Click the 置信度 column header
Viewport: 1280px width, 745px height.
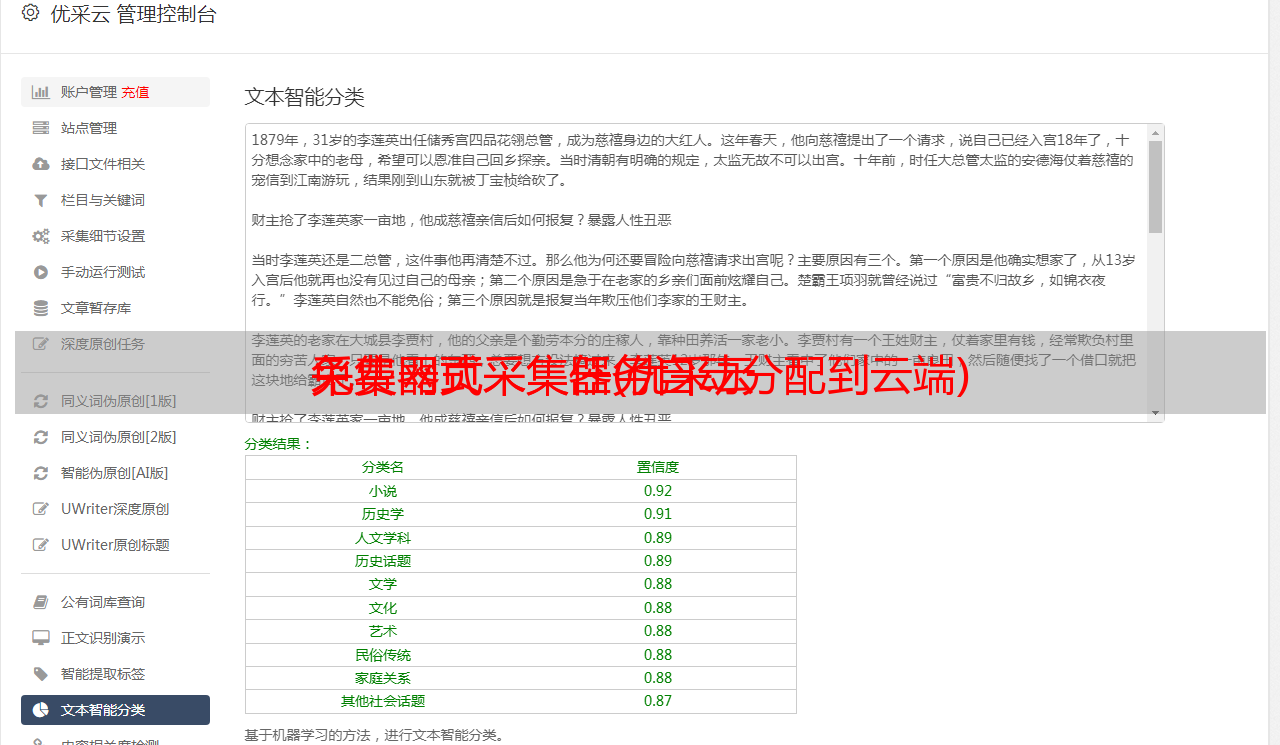coord(658,467)
